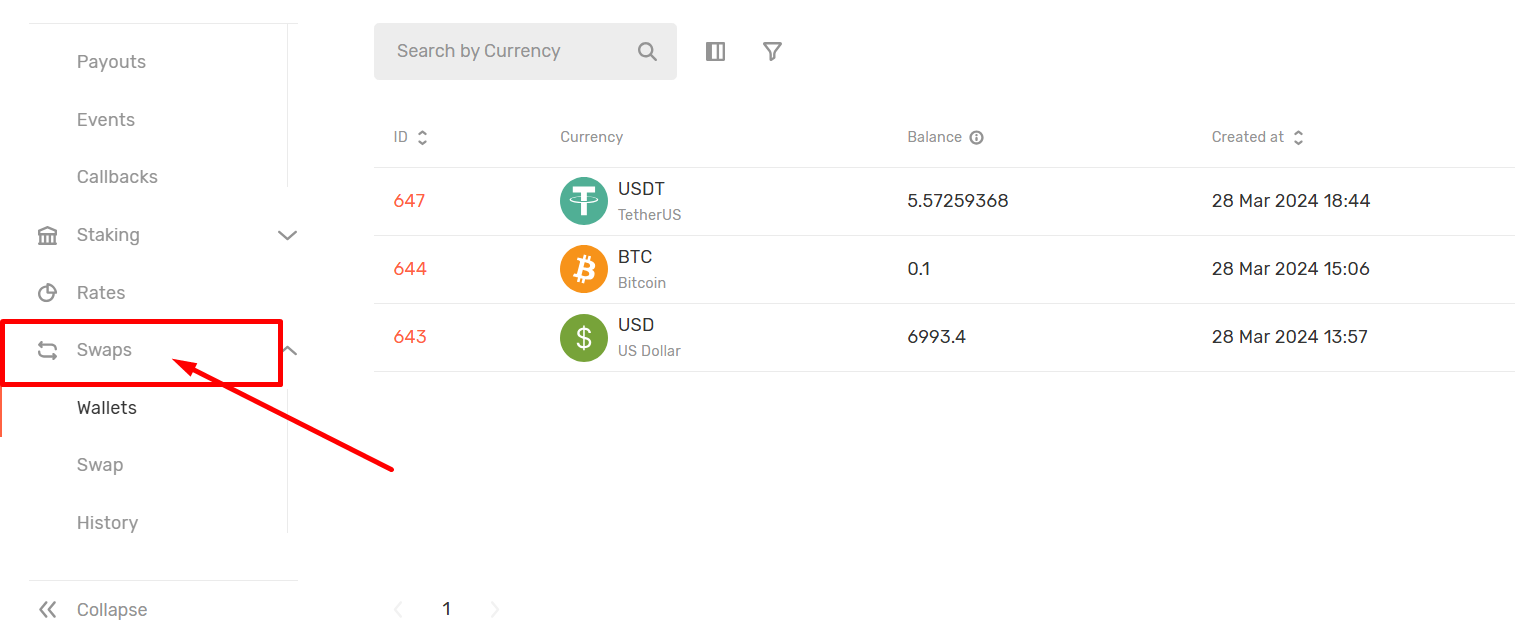Click the USDT Tether coin icon
The image size is (1515, 628).
click(x=583, y=201)
